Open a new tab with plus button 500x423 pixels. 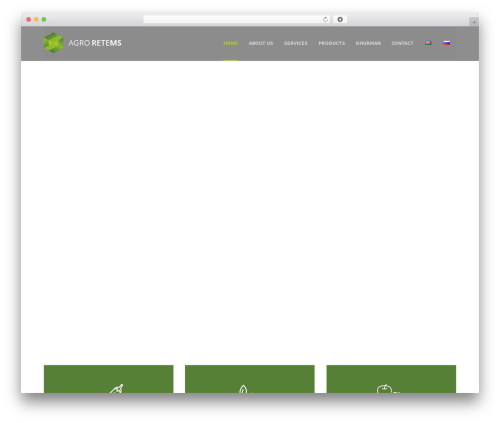tap(474, 22)
